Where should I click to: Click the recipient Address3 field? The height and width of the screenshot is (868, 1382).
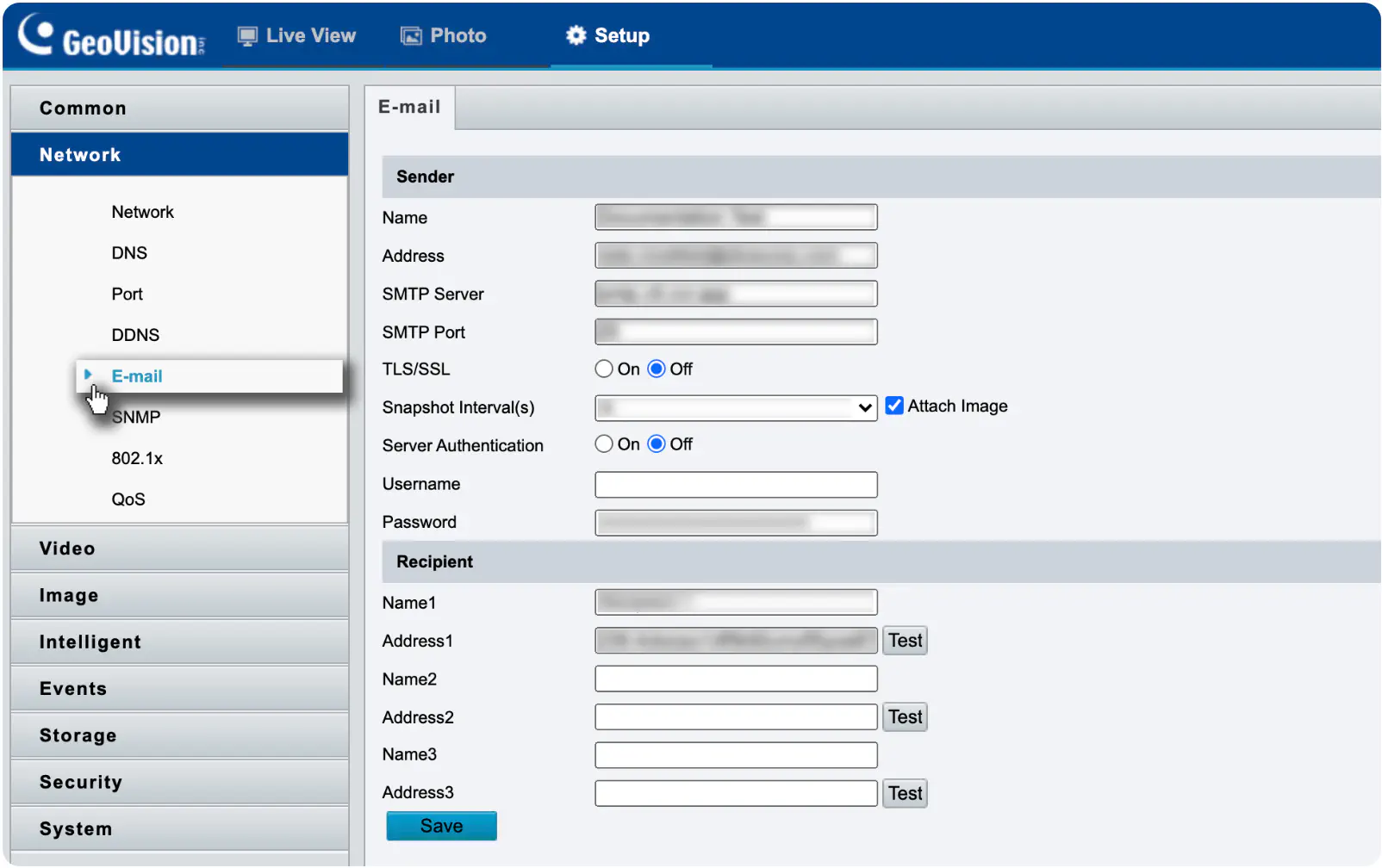(736, 793)
